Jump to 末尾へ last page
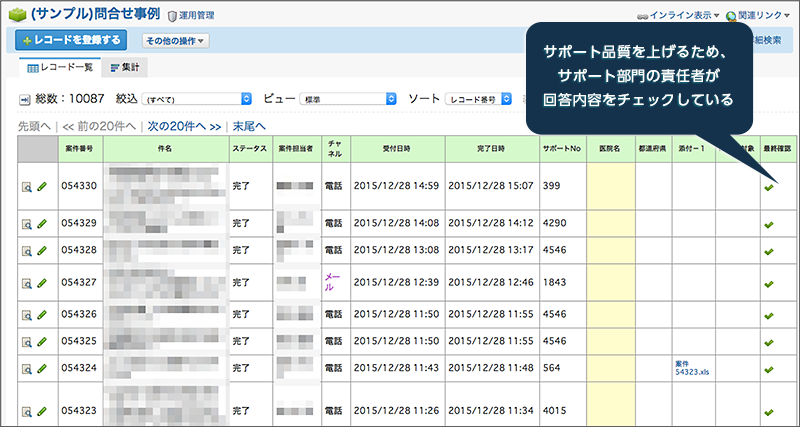 click(249, 127)
